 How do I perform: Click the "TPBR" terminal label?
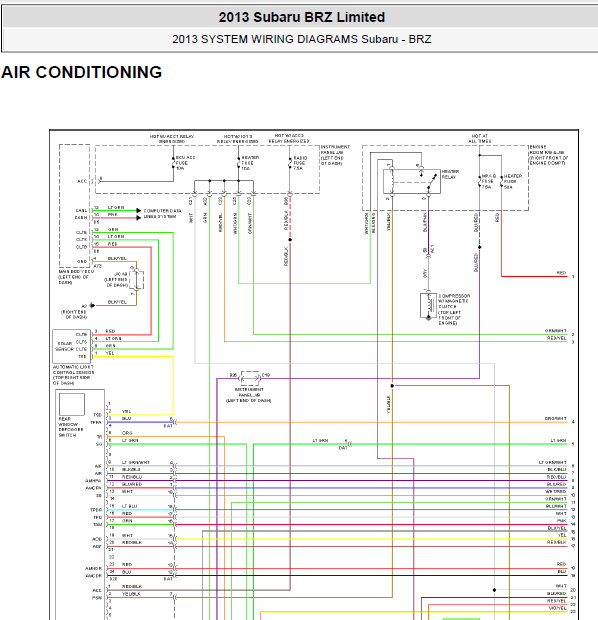point(96,510)
